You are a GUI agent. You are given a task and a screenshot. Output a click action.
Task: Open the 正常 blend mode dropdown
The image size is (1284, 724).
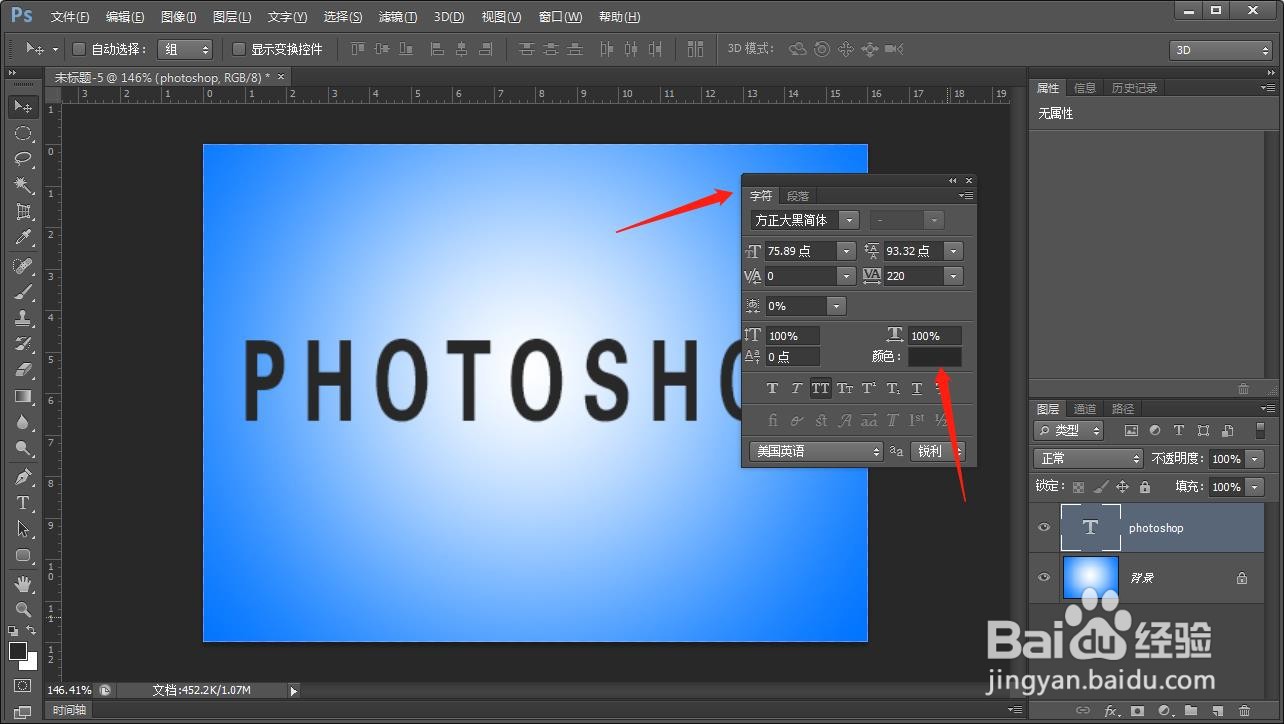(1088, 458)
